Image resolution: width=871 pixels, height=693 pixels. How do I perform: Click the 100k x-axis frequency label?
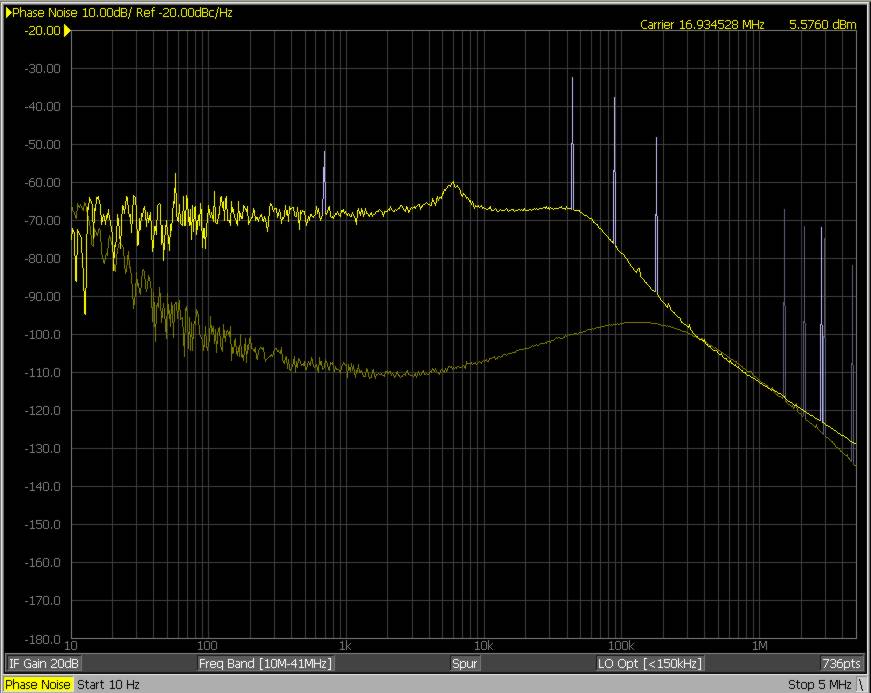tap(621, 646)
